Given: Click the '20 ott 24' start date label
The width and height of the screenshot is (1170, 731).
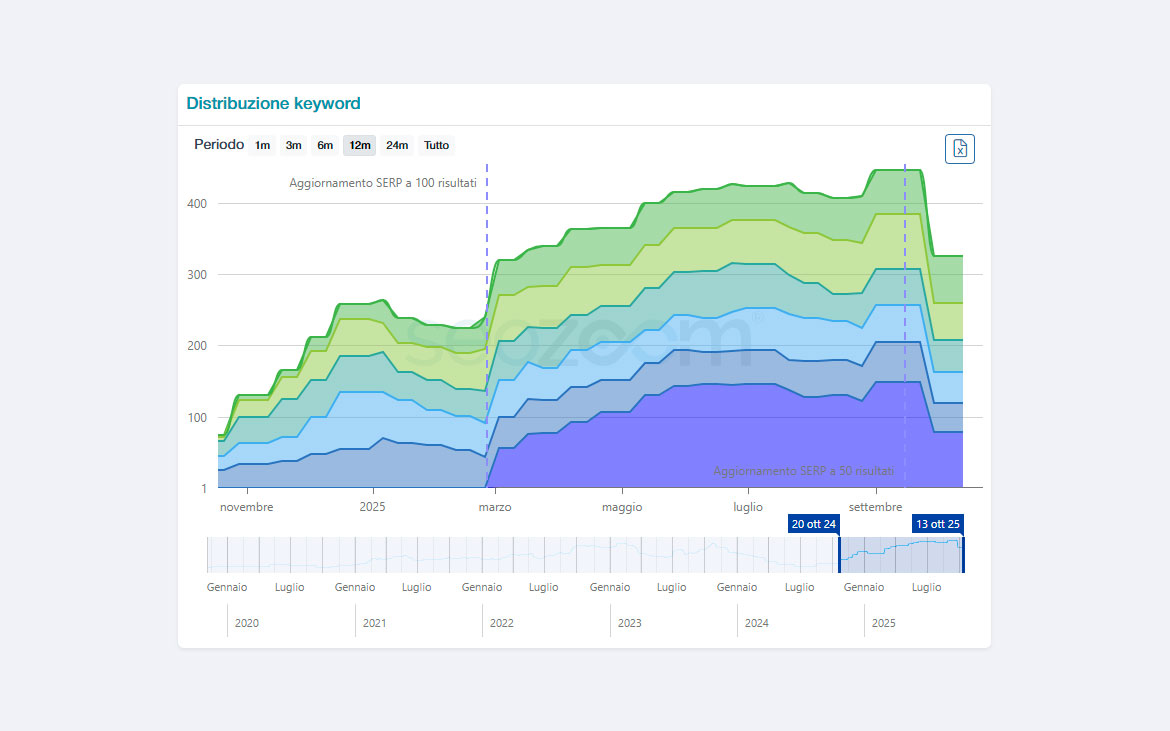Looking at the screenshot, I should tap(813, 524).
